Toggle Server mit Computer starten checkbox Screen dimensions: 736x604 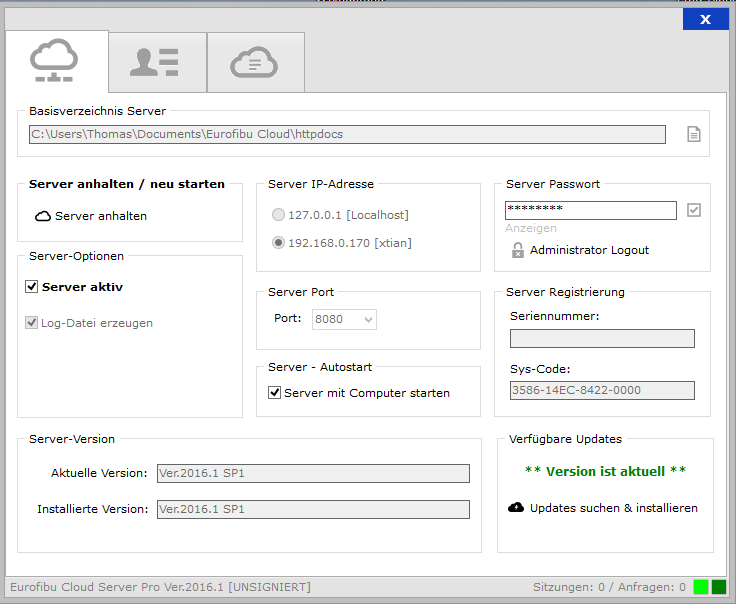pyautogui.click(x=274, y=392)
